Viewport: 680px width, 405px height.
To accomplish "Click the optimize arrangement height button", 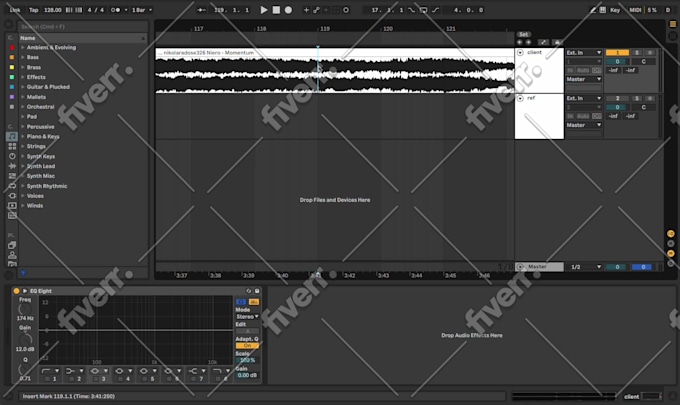I will [x=543, y=42].
